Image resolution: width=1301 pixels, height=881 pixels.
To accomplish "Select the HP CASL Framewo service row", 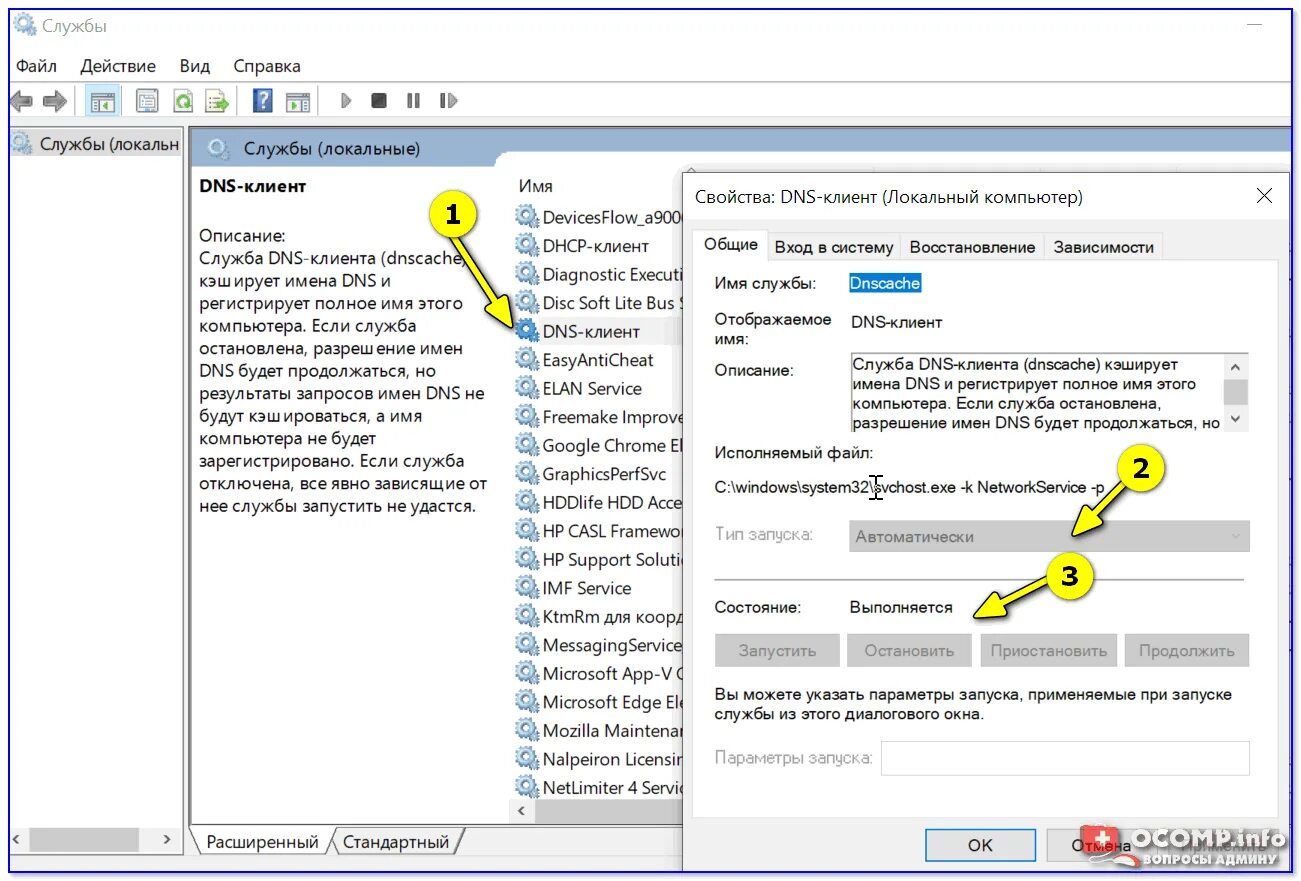I will click(x=598, y=531).
